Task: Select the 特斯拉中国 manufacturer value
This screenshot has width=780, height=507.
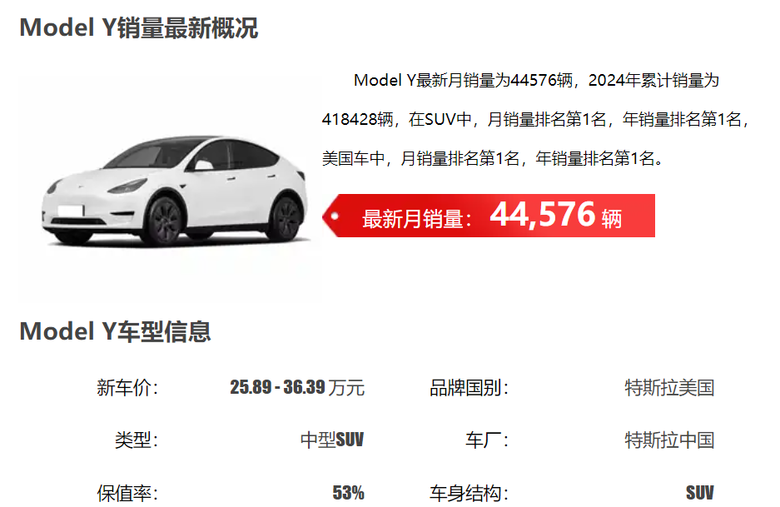Action: (x=670, y=440)
